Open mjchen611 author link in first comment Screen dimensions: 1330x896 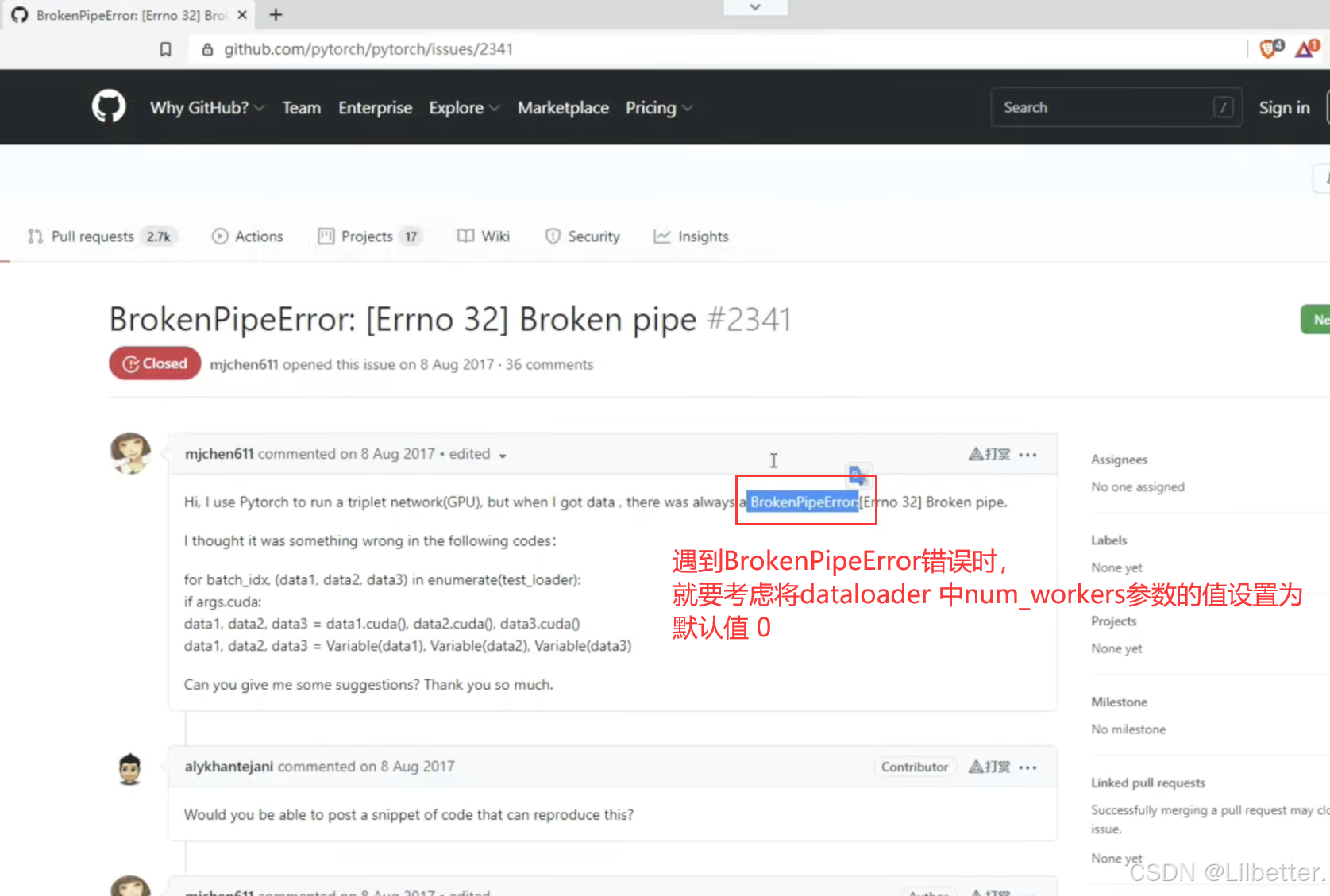click(x=219, y=454)
